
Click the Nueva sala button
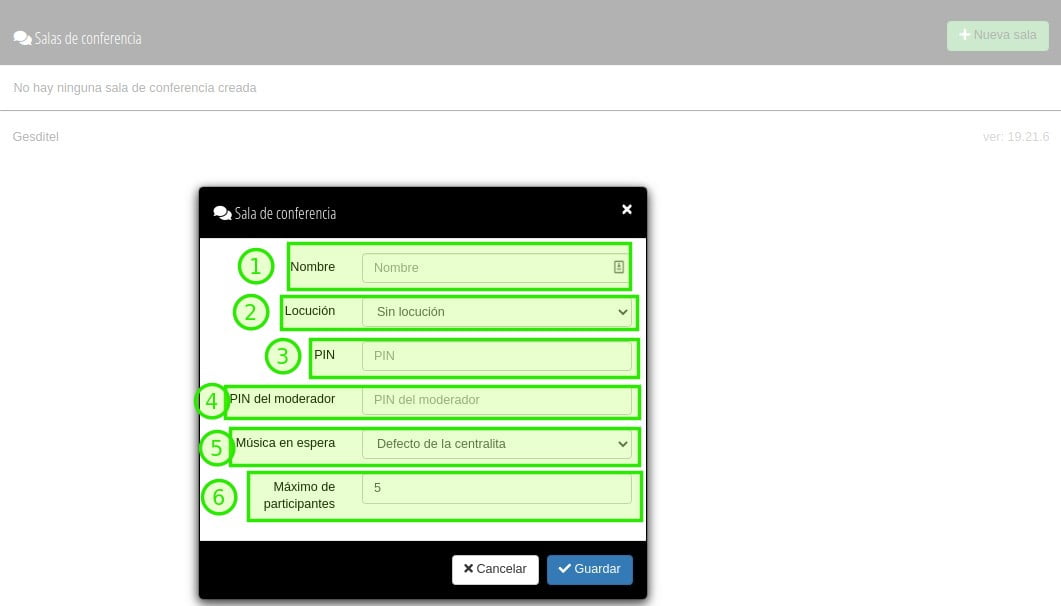coord(997,34)
